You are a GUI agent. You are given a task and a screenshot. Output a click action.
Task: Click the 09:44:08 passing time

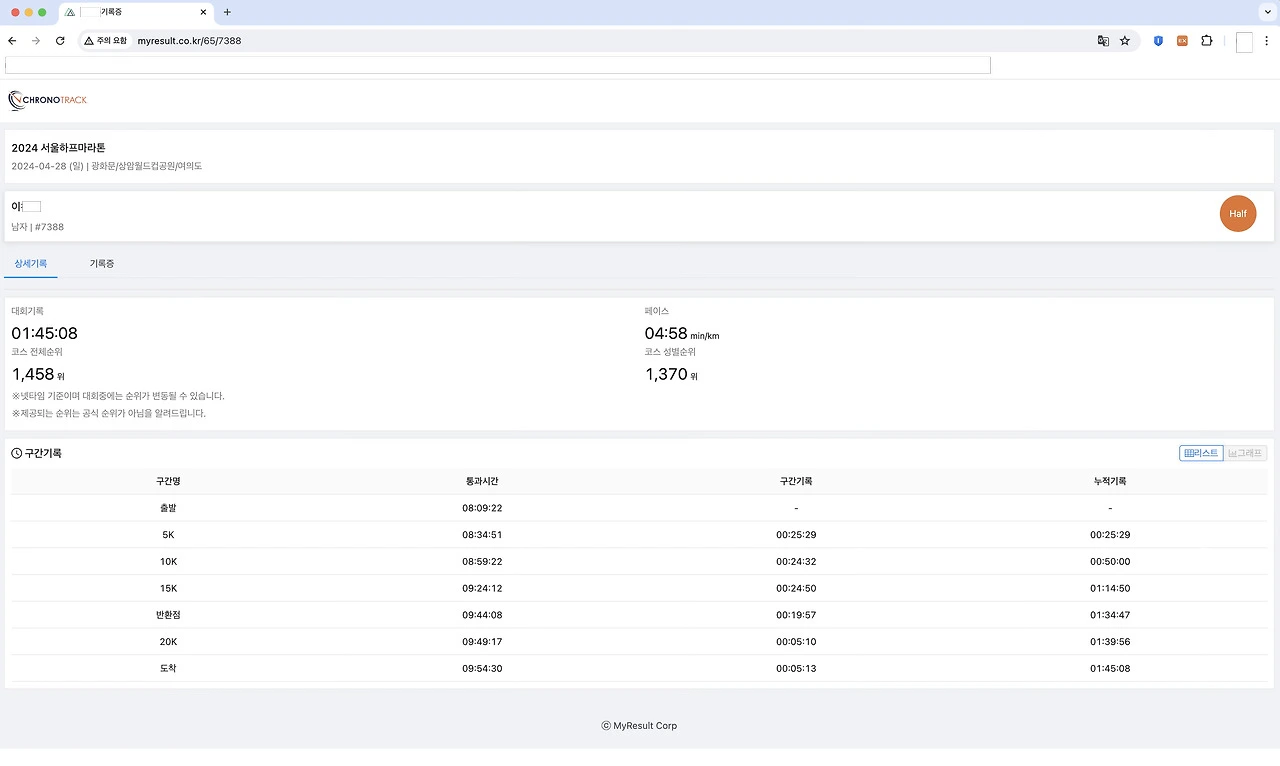point(482,615)
